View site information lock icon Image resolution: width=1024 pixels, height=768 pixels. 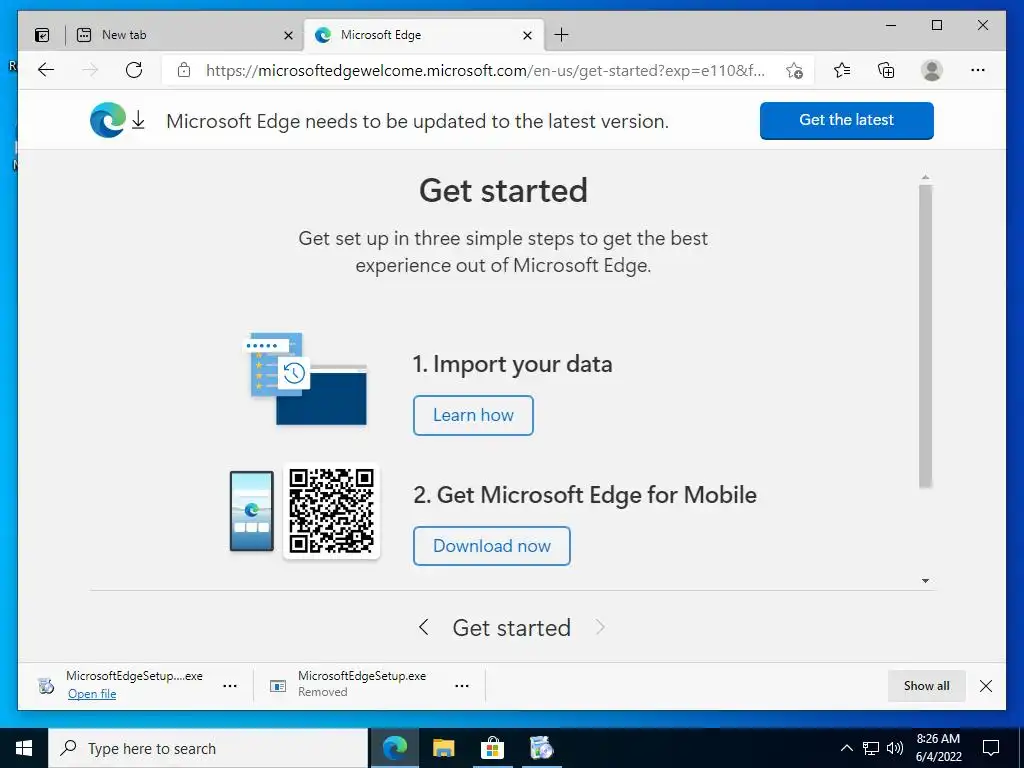(x=184, y=70)
